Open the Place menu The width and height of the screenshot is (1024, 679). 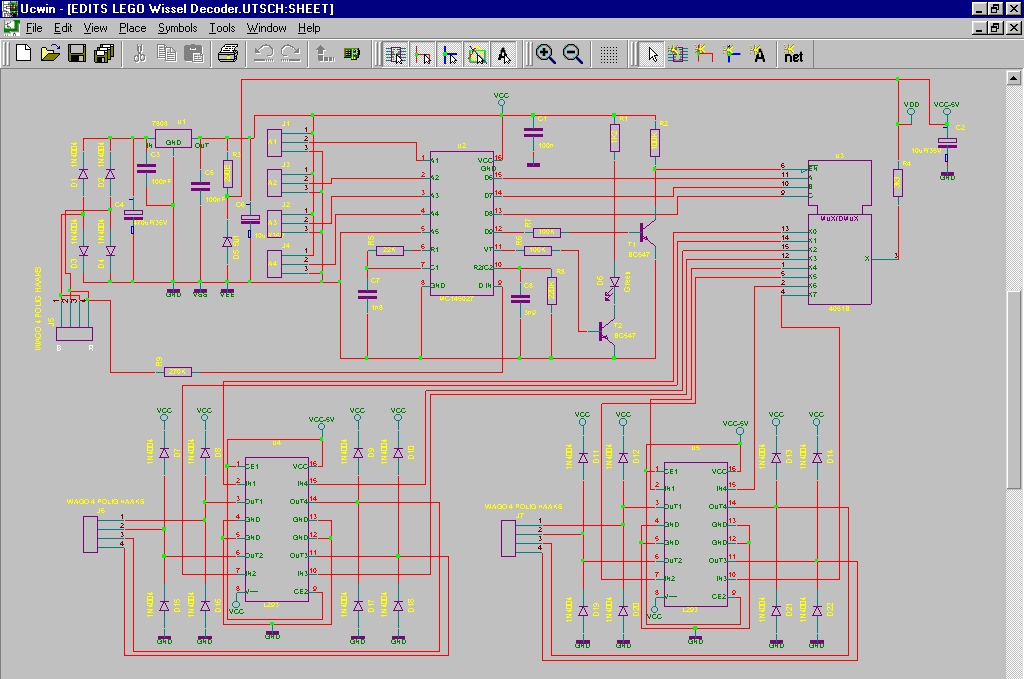133,28
